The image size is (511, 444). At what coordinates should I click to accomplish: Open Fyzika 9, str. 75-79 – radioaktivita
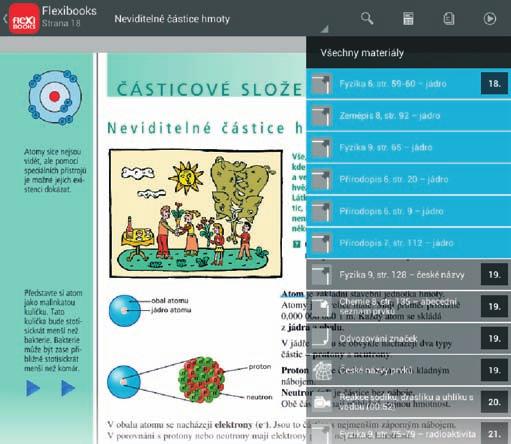click(x=408, y=433)
